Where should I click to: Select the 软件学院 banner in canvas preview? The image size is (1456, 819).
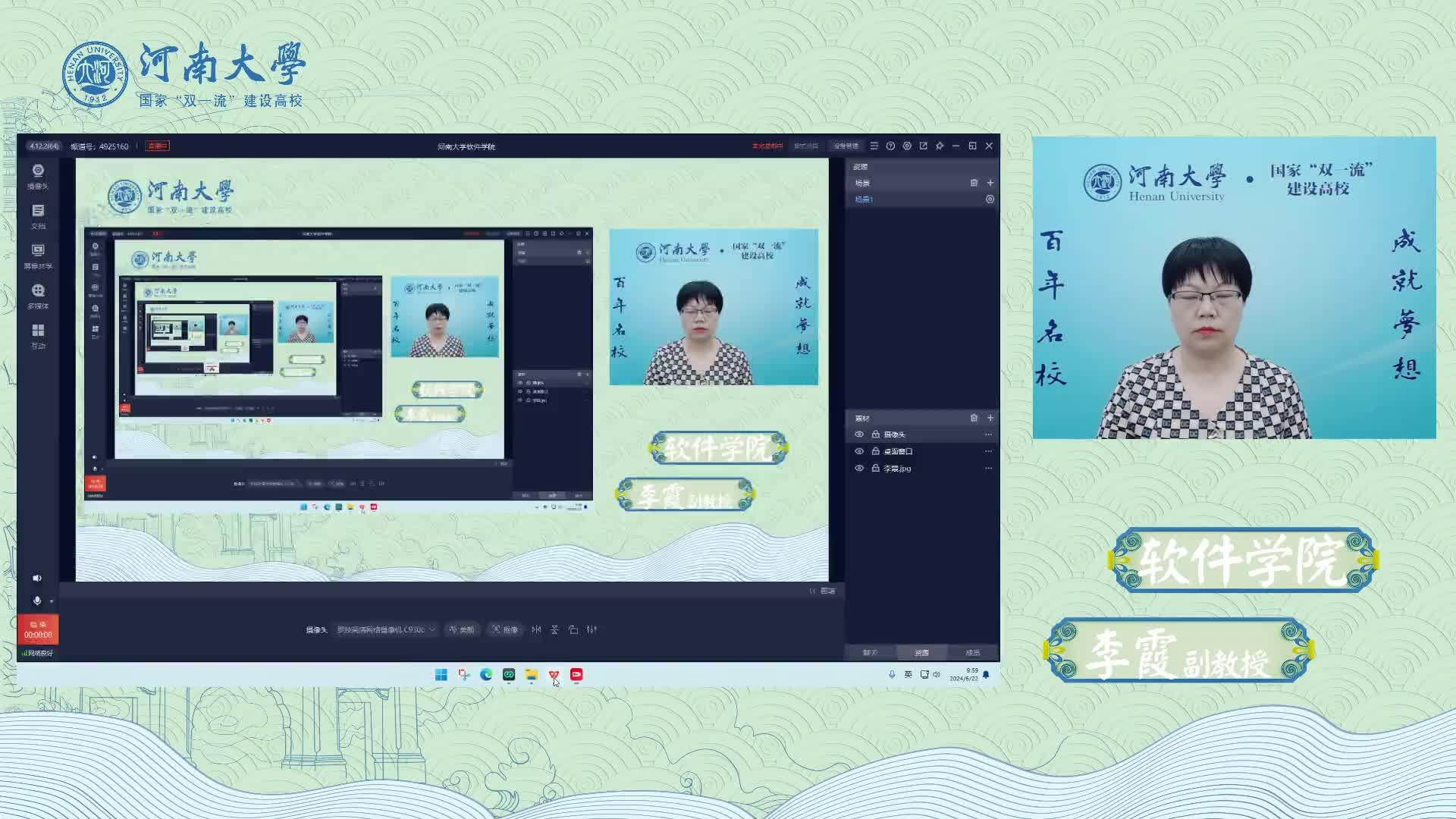pyautogui.click(x=719, y=447)
